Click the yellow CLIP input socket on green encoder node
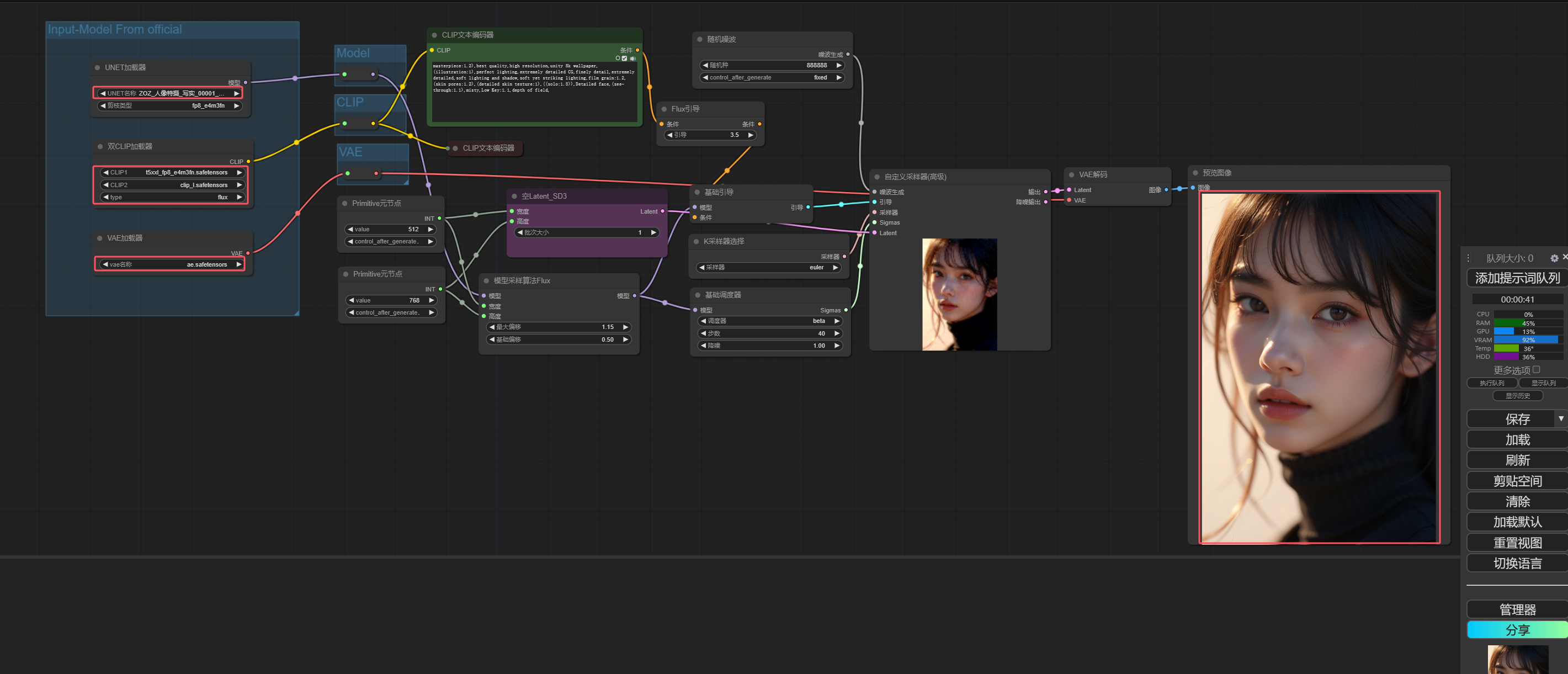This screenshot has height=674, width=1568. click(x=432, y=50)
